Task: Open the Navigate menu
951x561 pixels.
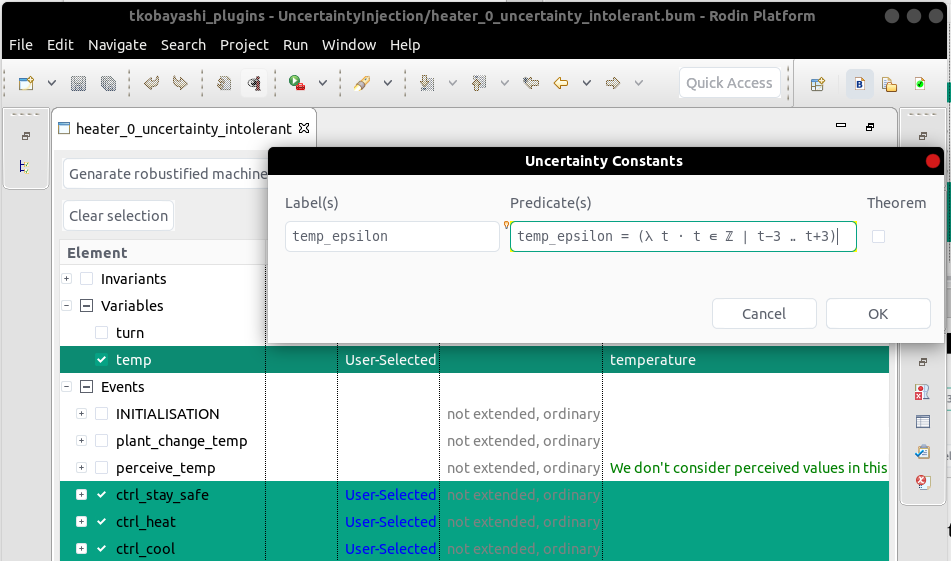Action: pyautogui.click(x=117, y=45)
